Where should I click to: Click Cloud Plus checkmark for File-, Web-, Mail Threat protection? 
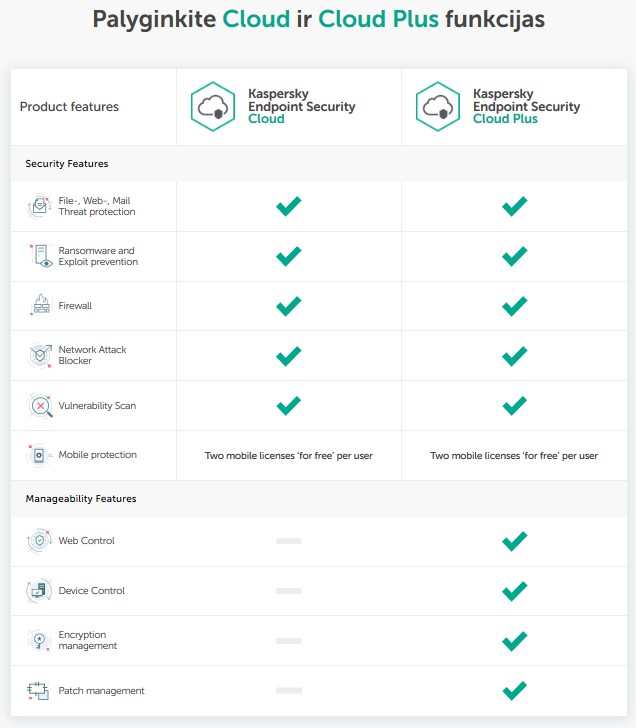[514, 206]
